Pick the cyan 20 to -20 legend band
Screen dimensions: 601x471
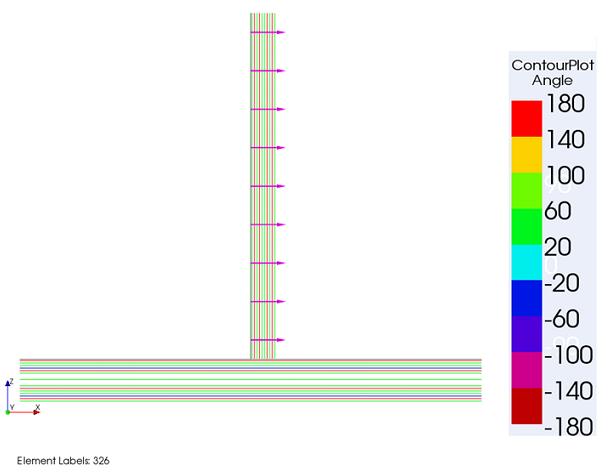[527, 263]
